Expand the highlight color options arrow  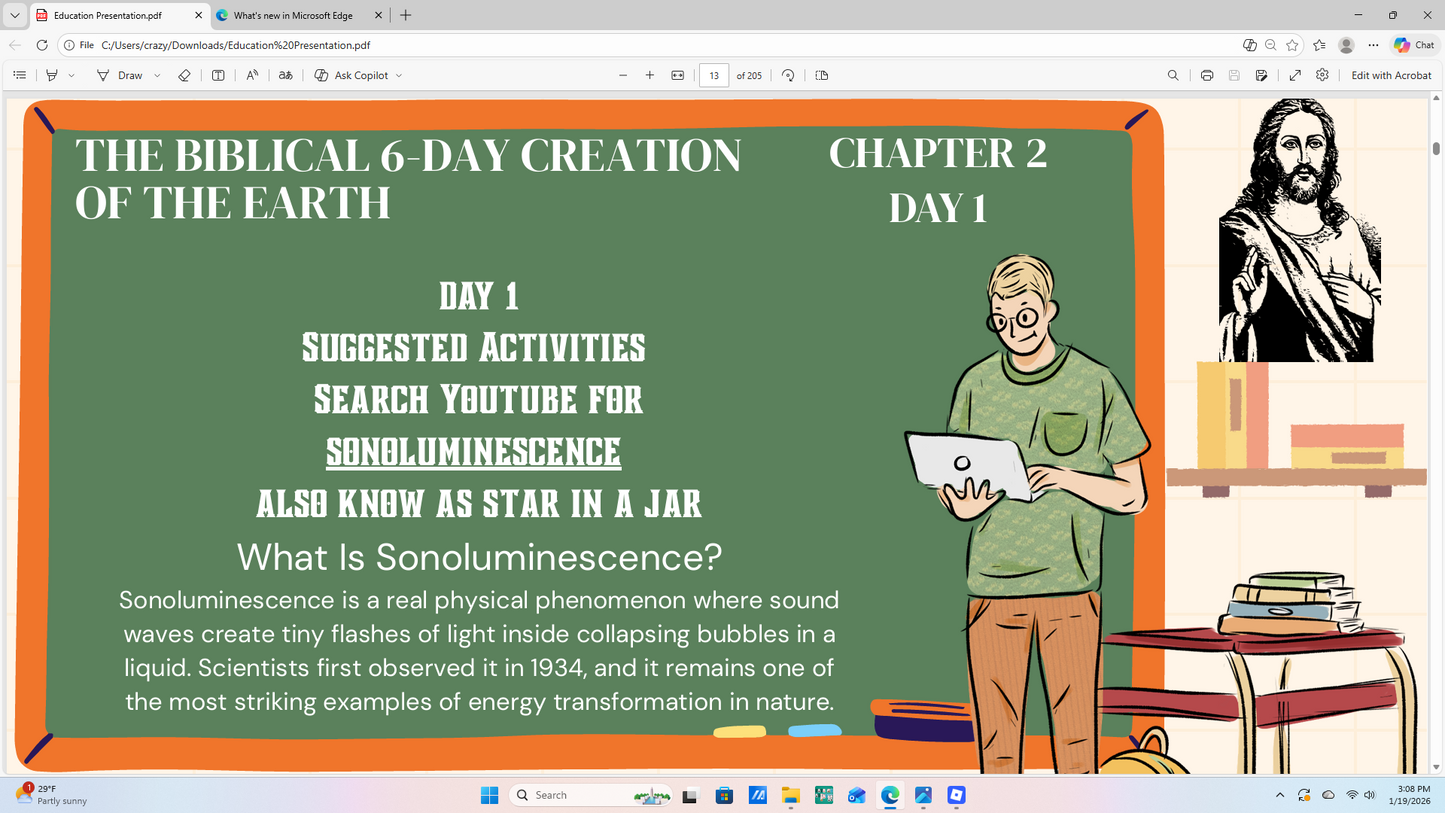[71, 75]
